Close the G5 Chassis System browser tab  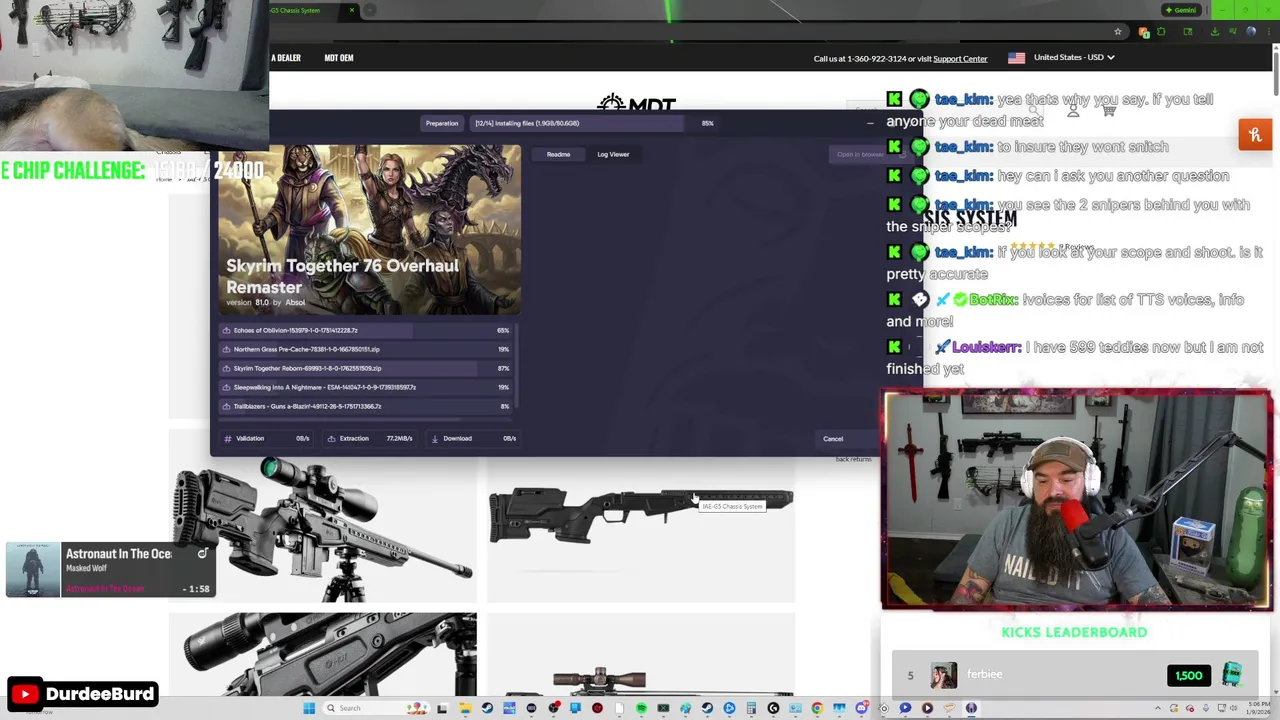(351, 10)
